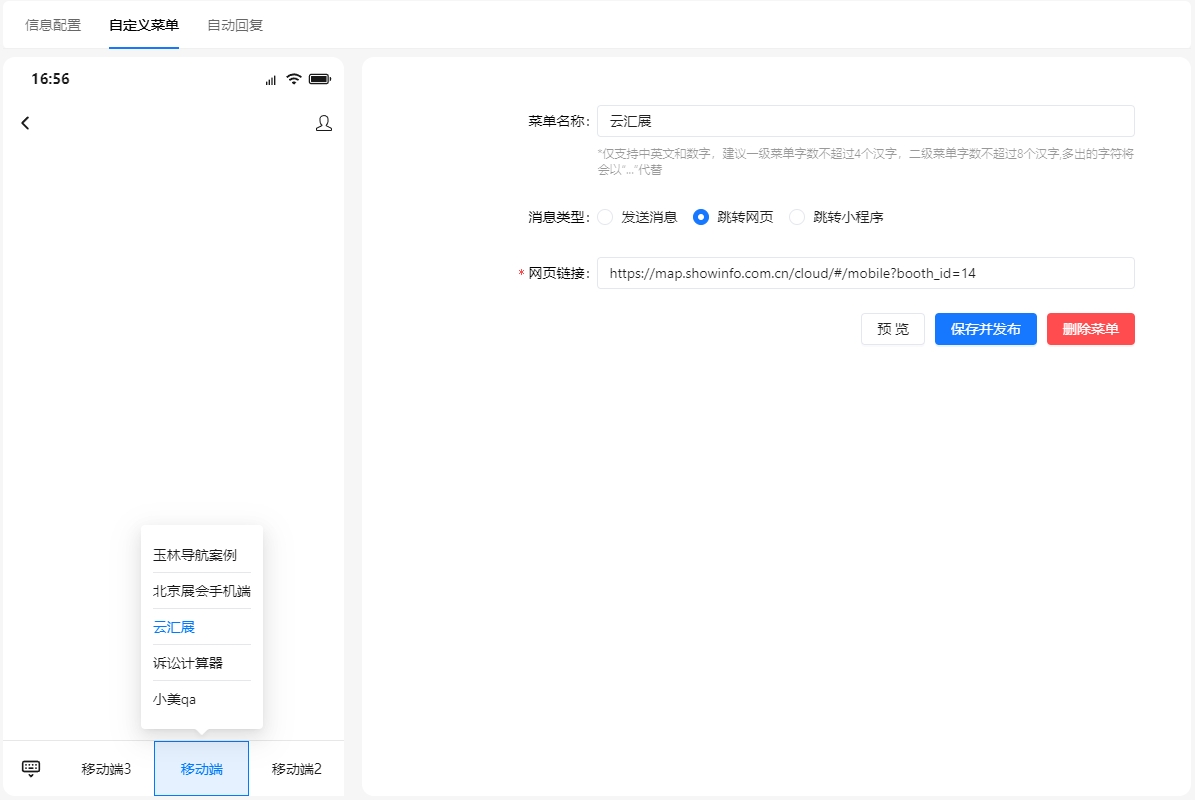Select the 发送消息 radio option

(605, 216)
